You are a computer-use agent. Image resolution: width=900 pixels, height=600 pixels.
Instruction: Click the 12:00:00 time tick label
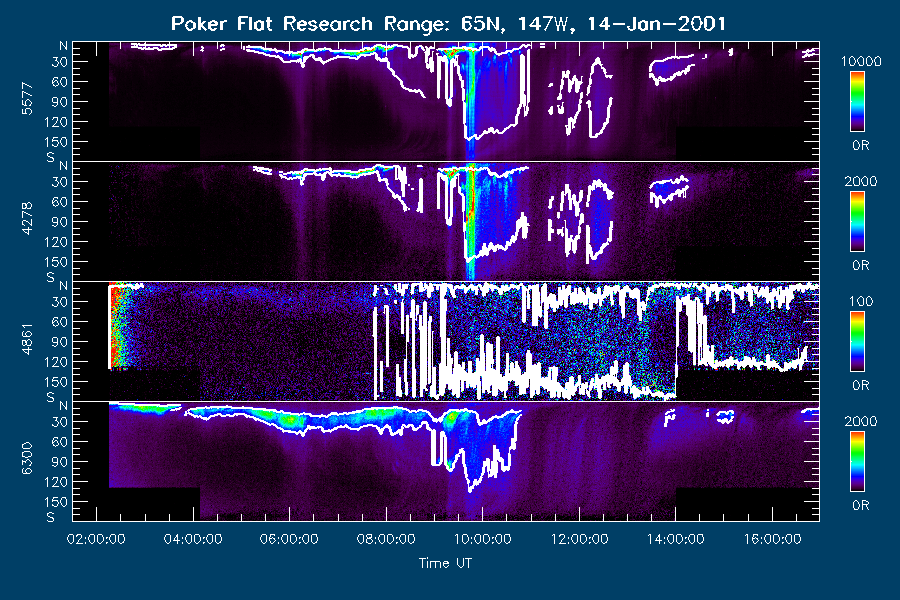click(580, 539)
